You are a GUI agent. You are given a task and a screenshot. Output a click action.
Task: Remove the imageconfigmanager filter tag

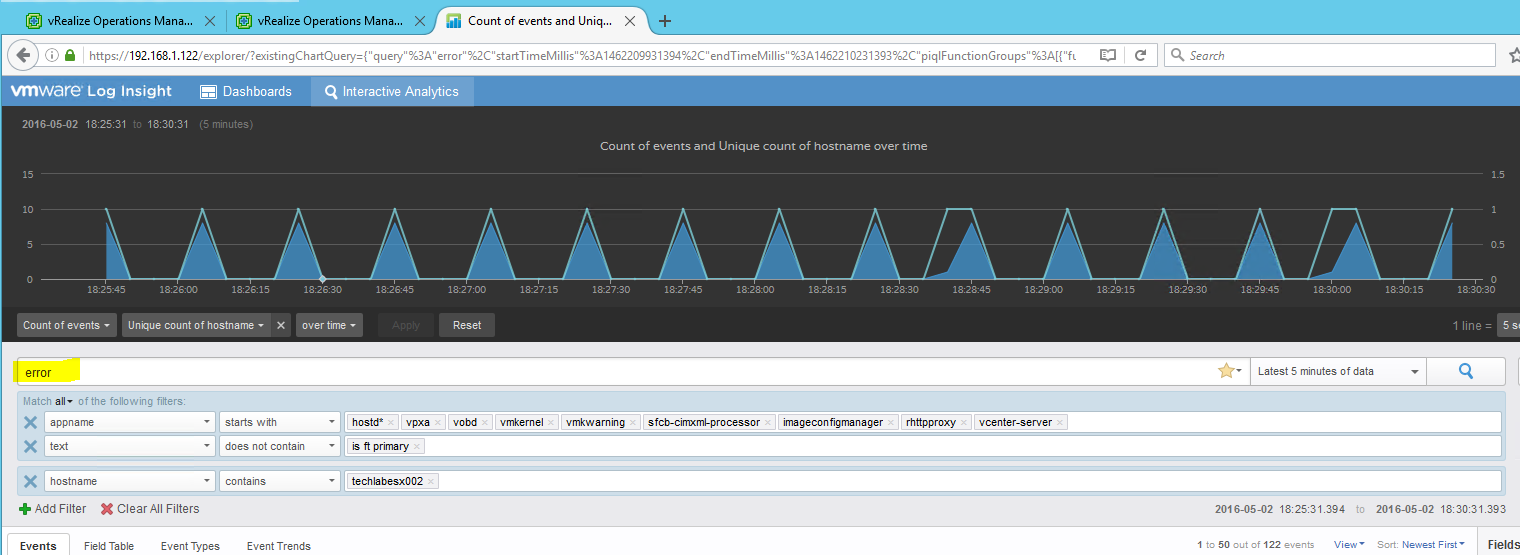(x=891, y=423)
